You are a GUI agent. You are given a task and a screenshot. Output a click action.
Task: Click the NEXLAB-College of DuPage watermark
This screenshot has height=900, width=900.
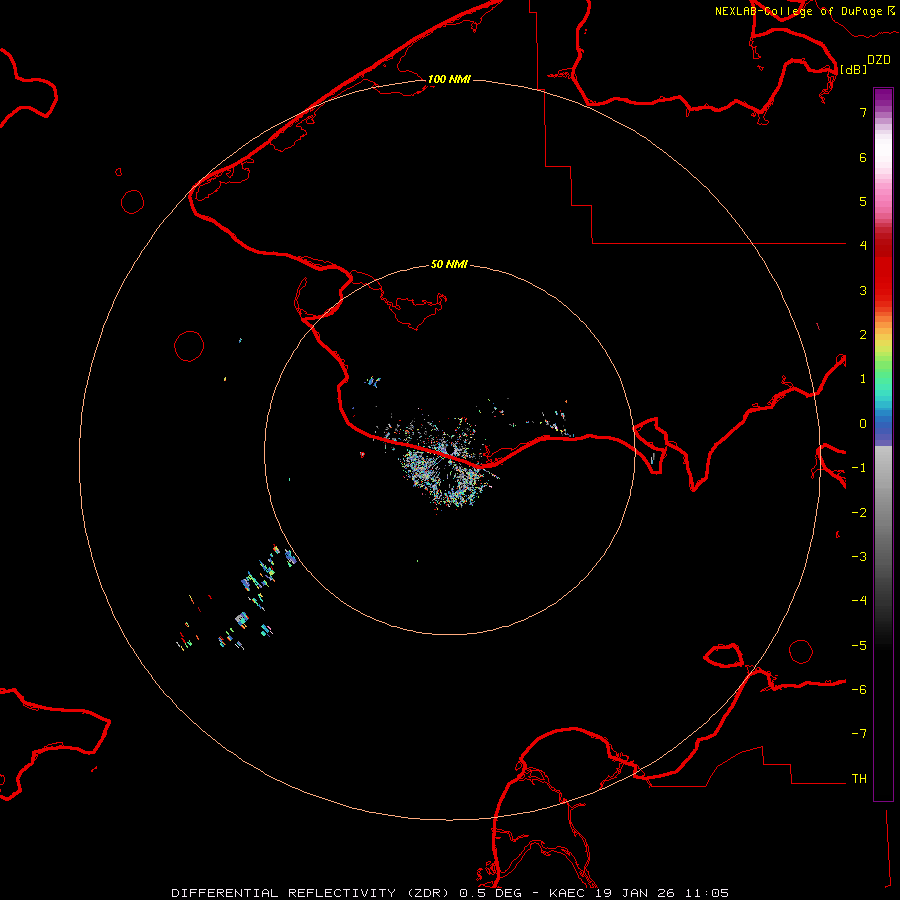coord(805,11)
